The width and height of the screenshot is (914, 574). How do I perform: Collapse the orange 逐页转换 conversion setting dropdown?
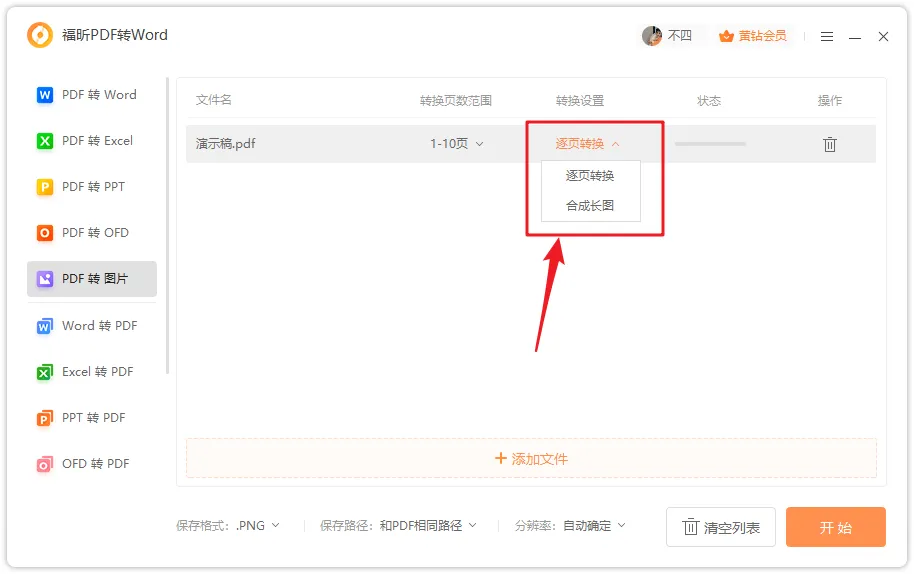coord(587,144)
